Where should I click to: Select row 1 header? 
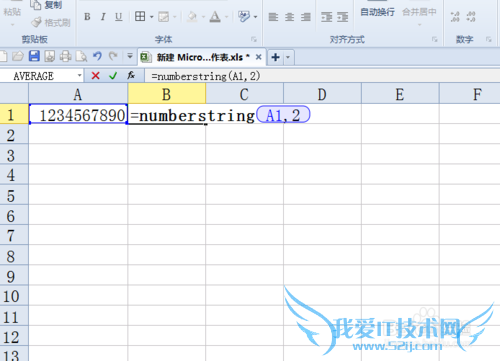click(14, 115)
